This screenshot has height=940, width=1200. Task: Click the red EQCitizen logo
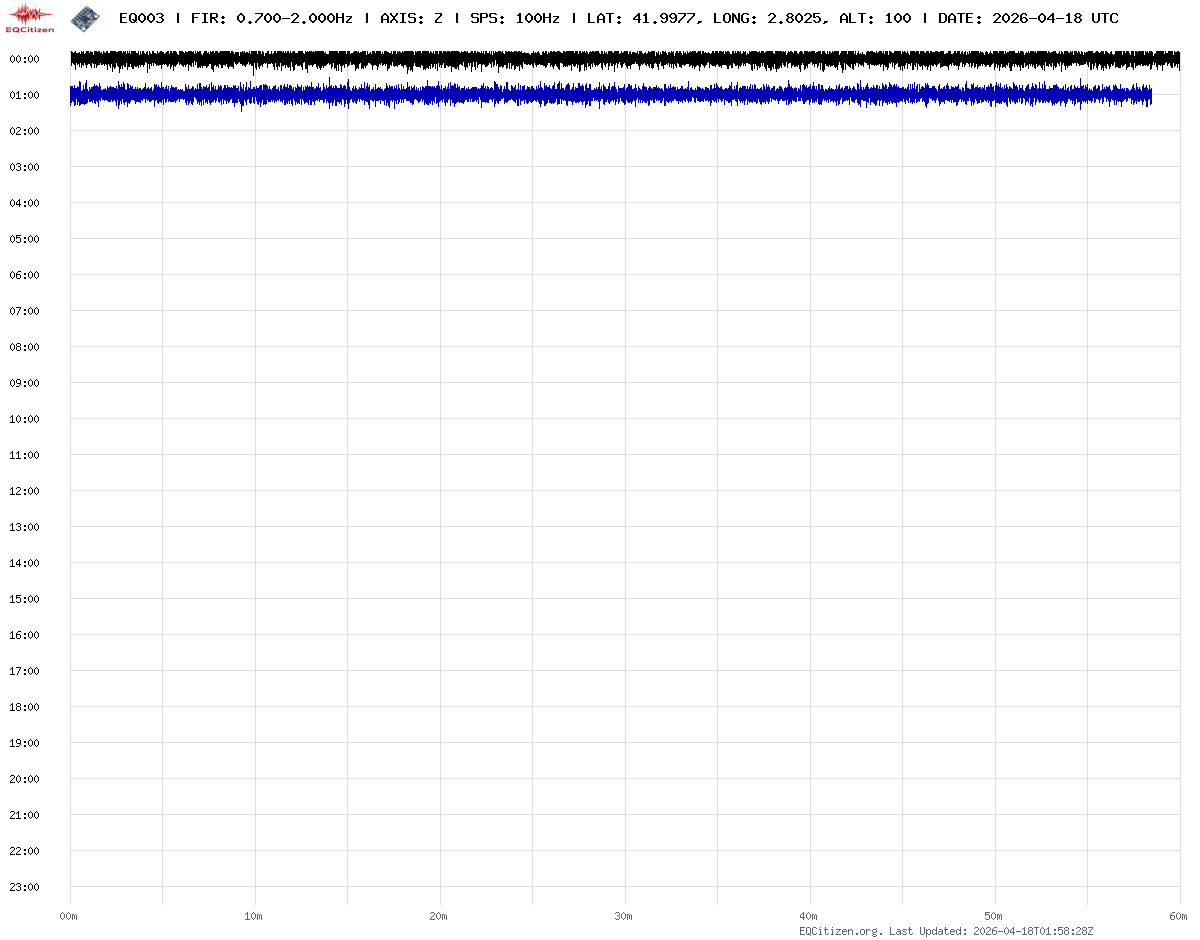[30, 18]
